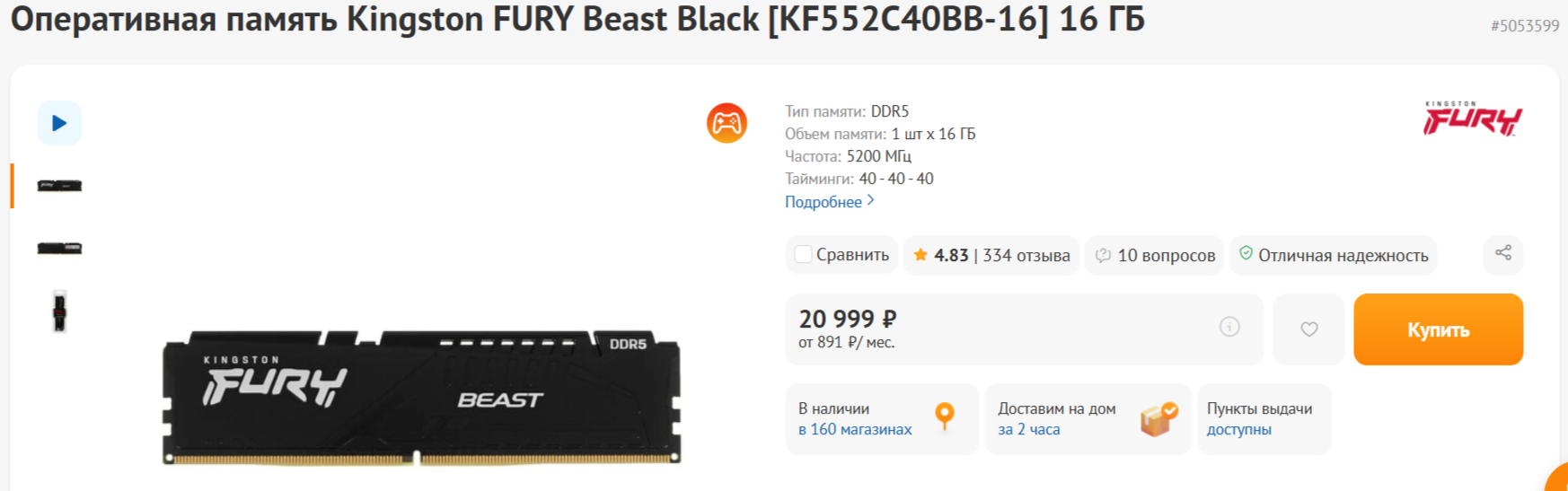Add to favorites with the heart icon

click(1309, 329)
